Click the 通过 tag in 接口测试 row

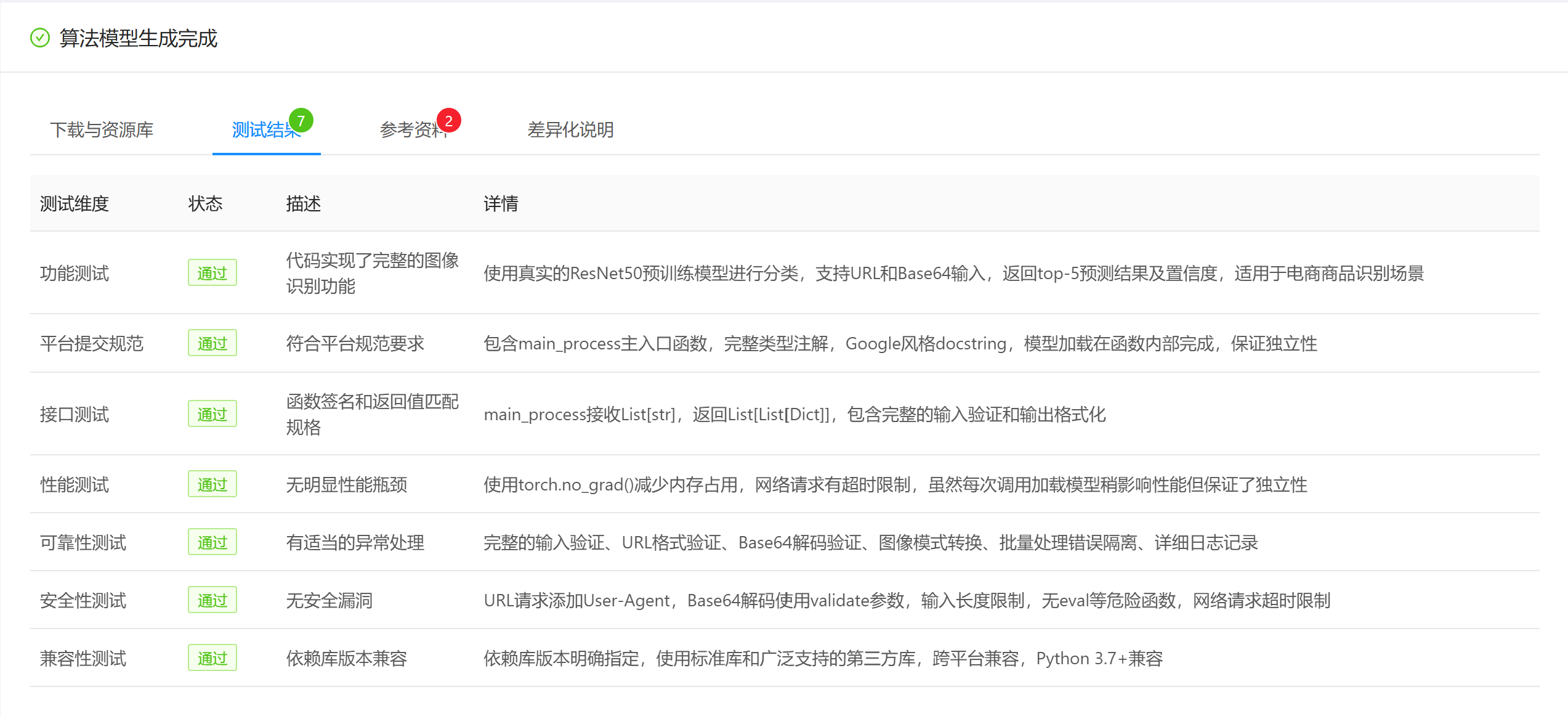(212, 414)
